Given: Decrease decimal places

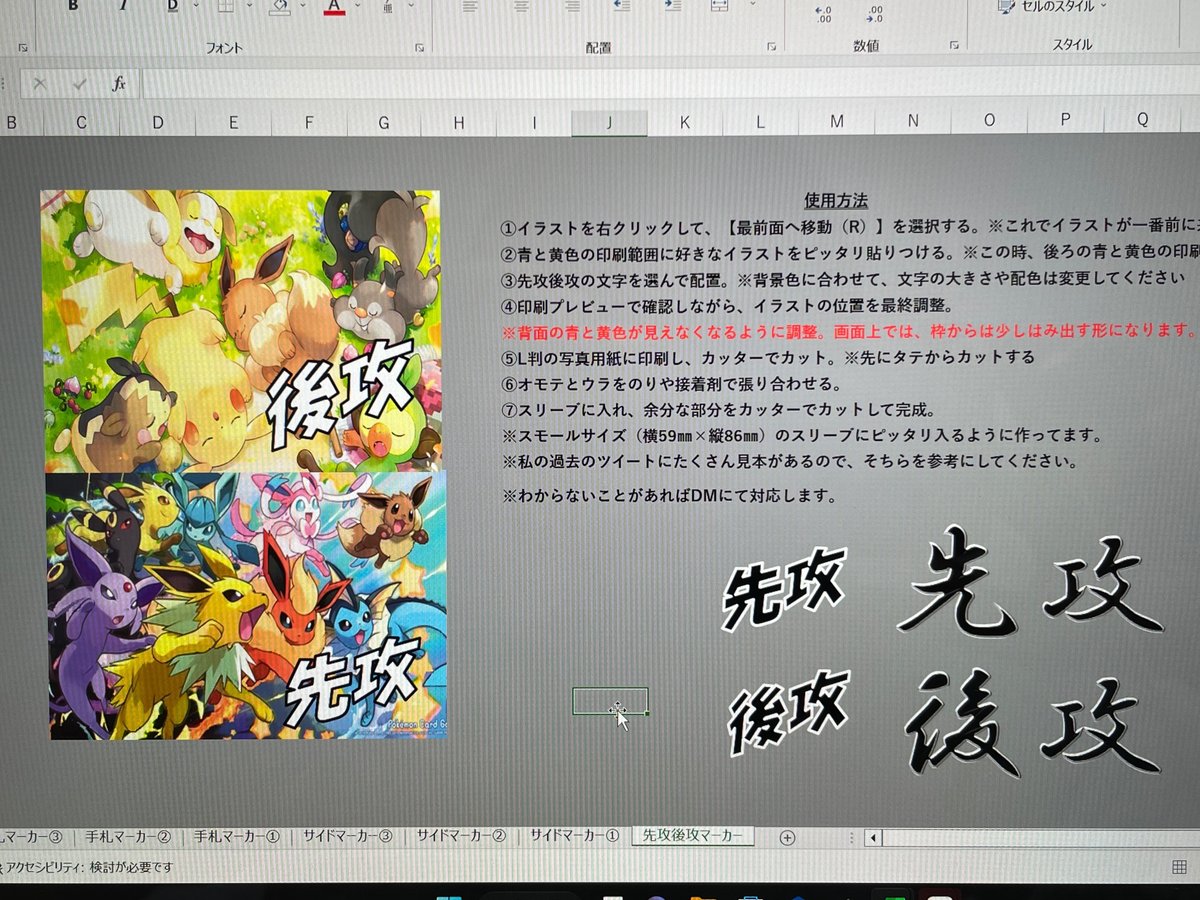Looking at the screenshot, I should (x=874, y=13).
